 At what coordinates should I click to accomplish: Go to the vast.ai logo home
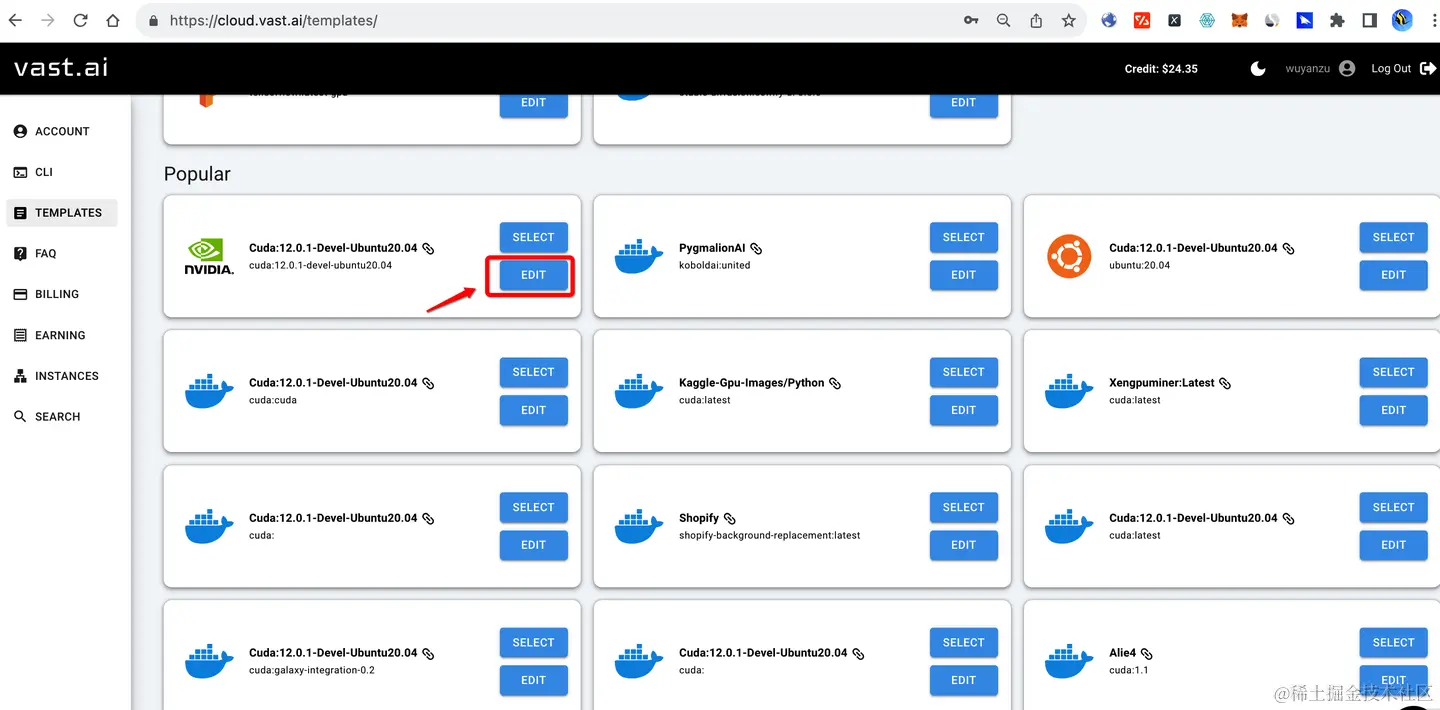pyautogui.click(x=61, y=67)
